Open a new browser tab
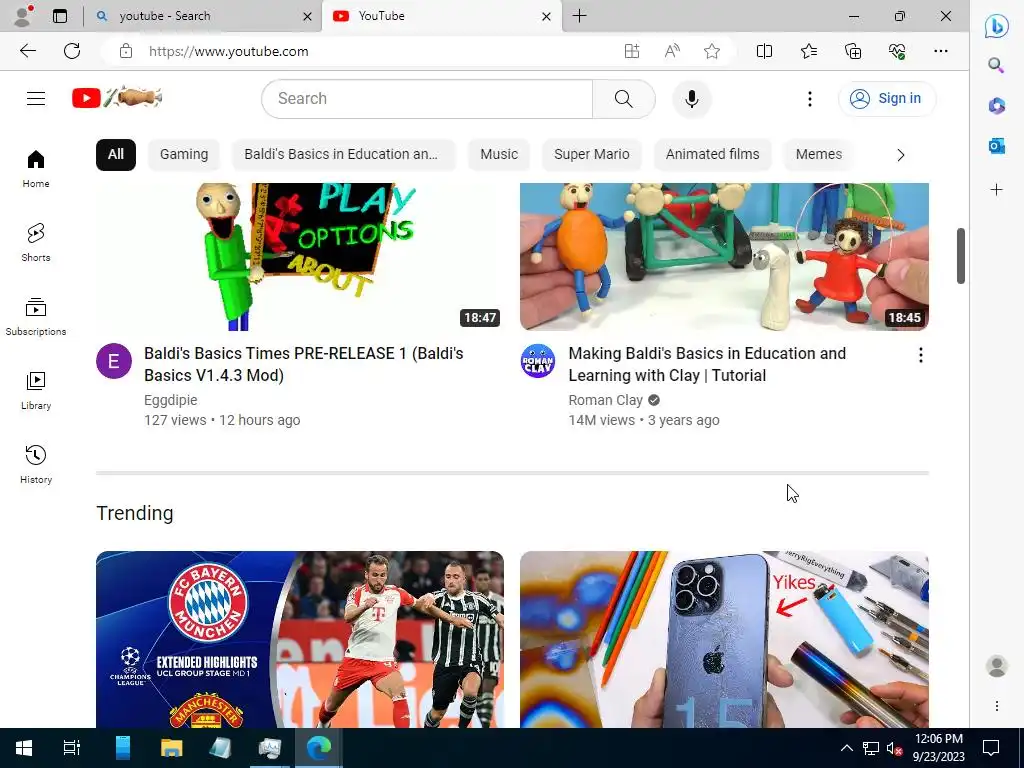This screenshot has width=1024, height=768. (579, 16)
